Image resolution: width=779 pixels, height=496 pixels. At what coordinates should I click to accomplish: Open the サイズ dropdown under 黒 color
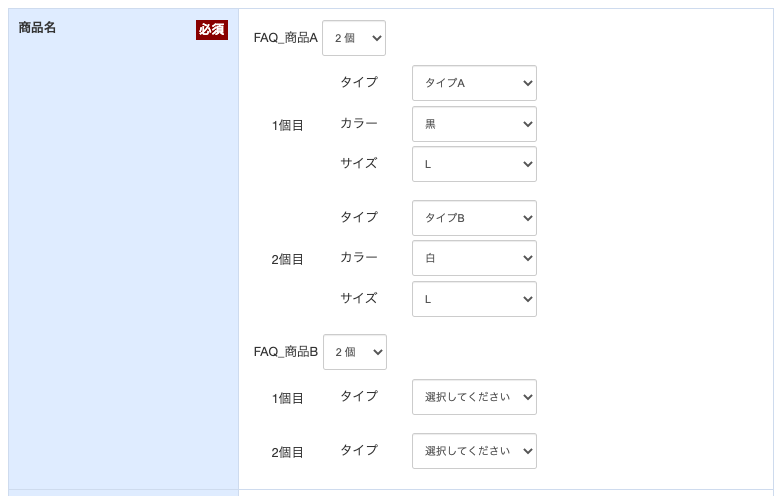[x=474, y=164]
